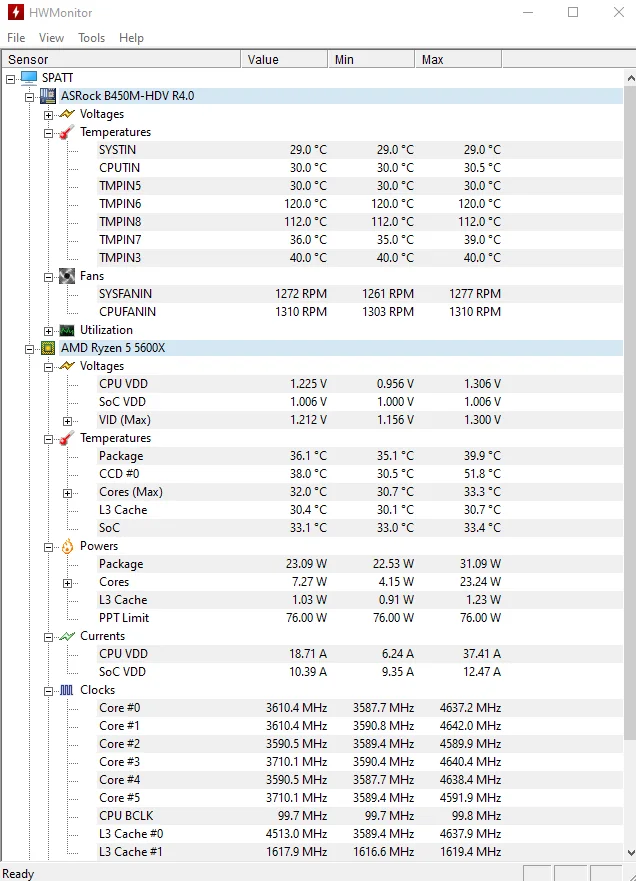The image size is (636, 881).
Task: Click the HWMonitor lightning bolt title icon
Action: 15,13
